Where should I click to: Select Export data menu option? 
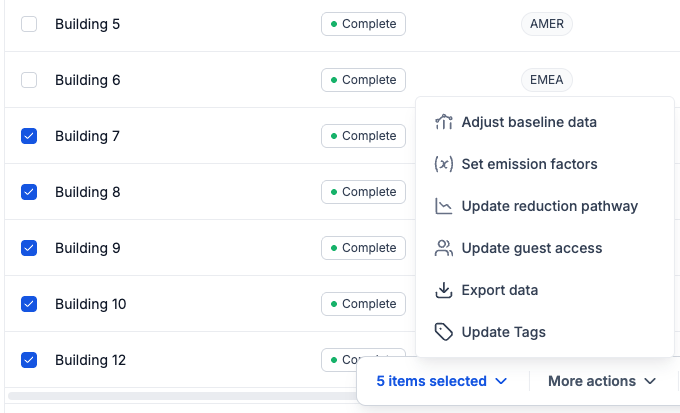coord(499,290)
